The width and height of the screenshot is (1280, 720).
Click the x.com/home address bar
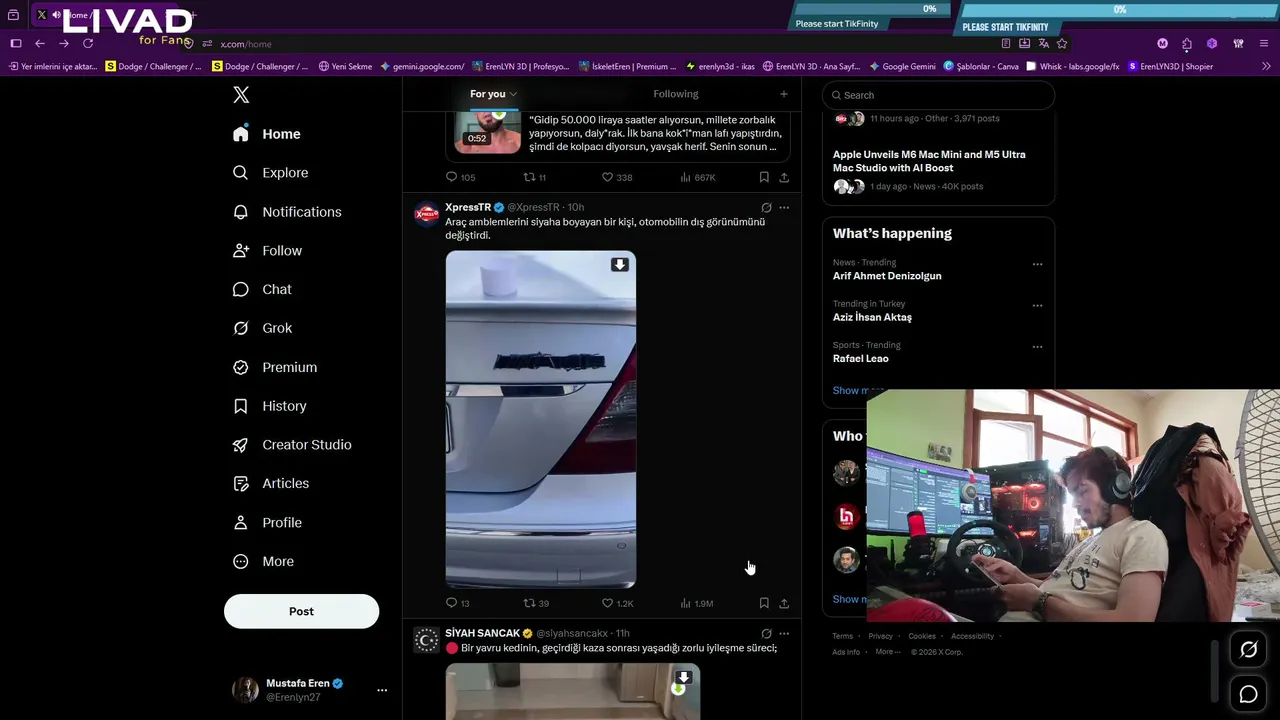[x=246, y=44]
